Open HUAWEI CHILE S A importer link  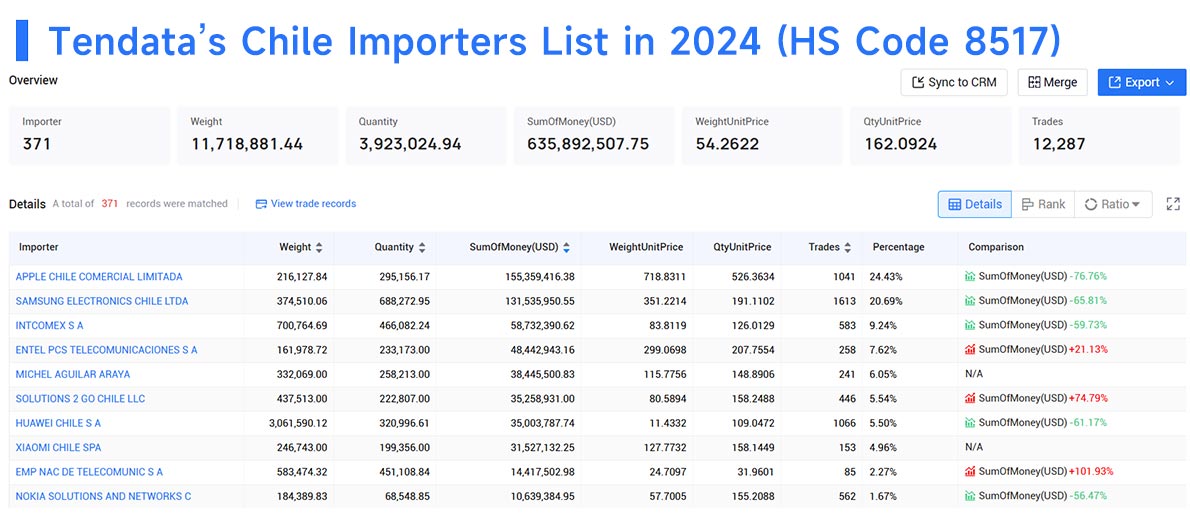click(58, 422)
